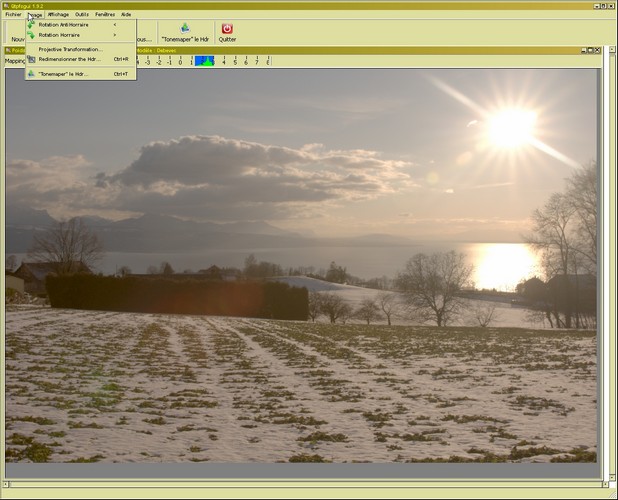Close the inner HDR image window
This screenshot has width=618, height=500.
click(x=597, y=50)
